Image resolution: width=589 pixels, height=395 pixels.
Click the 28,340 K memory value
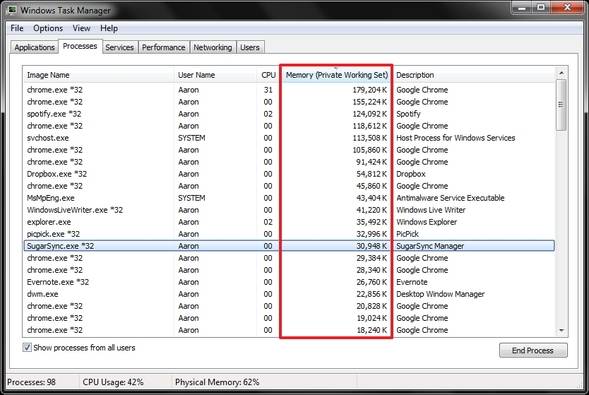pos(372,270)
